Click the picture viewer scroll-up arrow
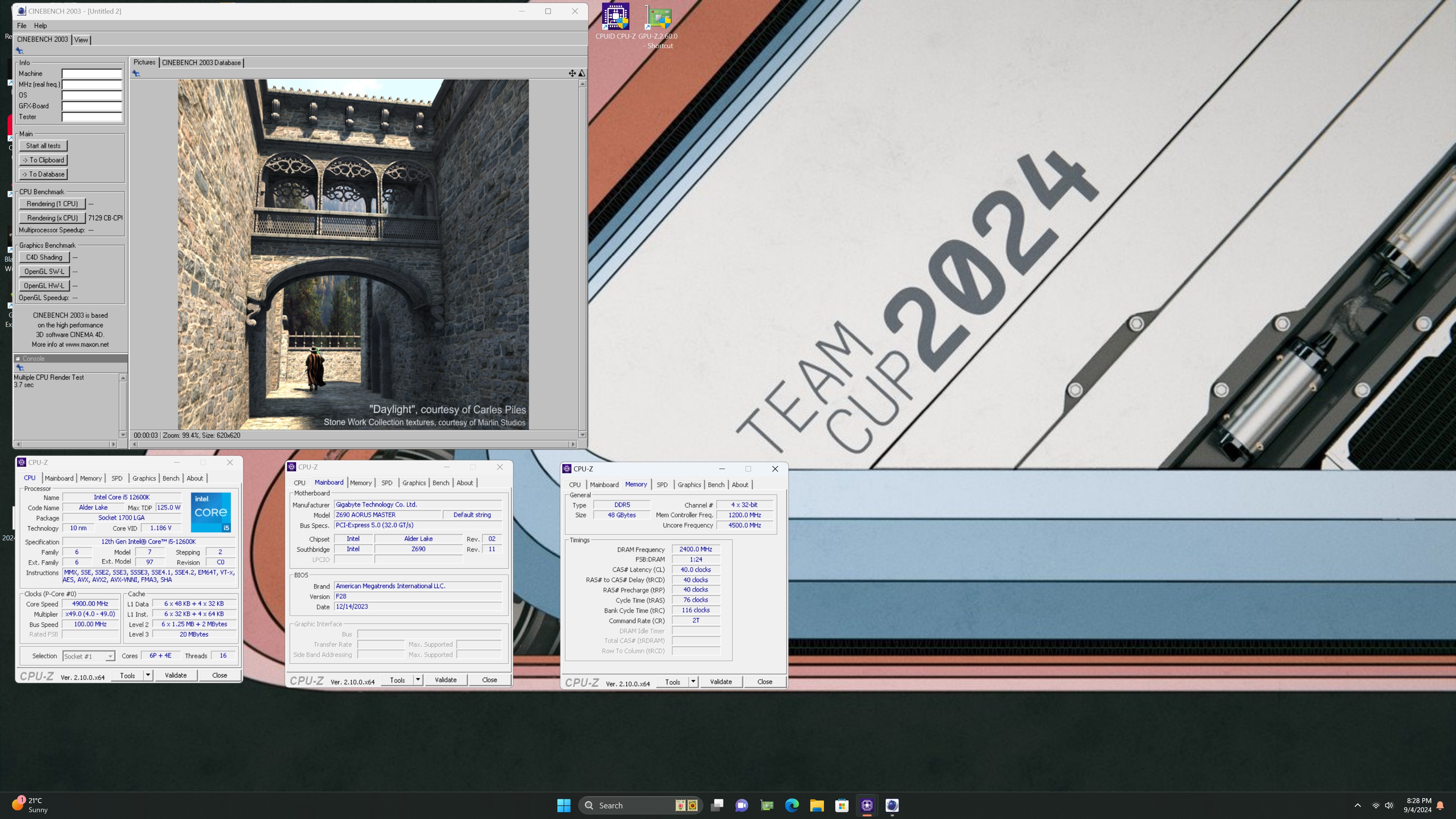 coord(582,84)
